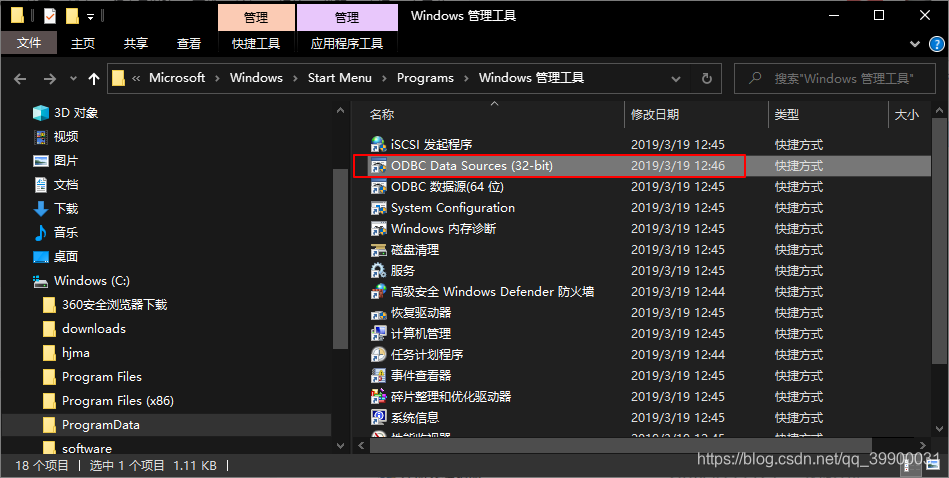Image resolution: width=949 pixels, height=478 pixels.
Task: Select 服务 gear icon
Action: (378, 270)
